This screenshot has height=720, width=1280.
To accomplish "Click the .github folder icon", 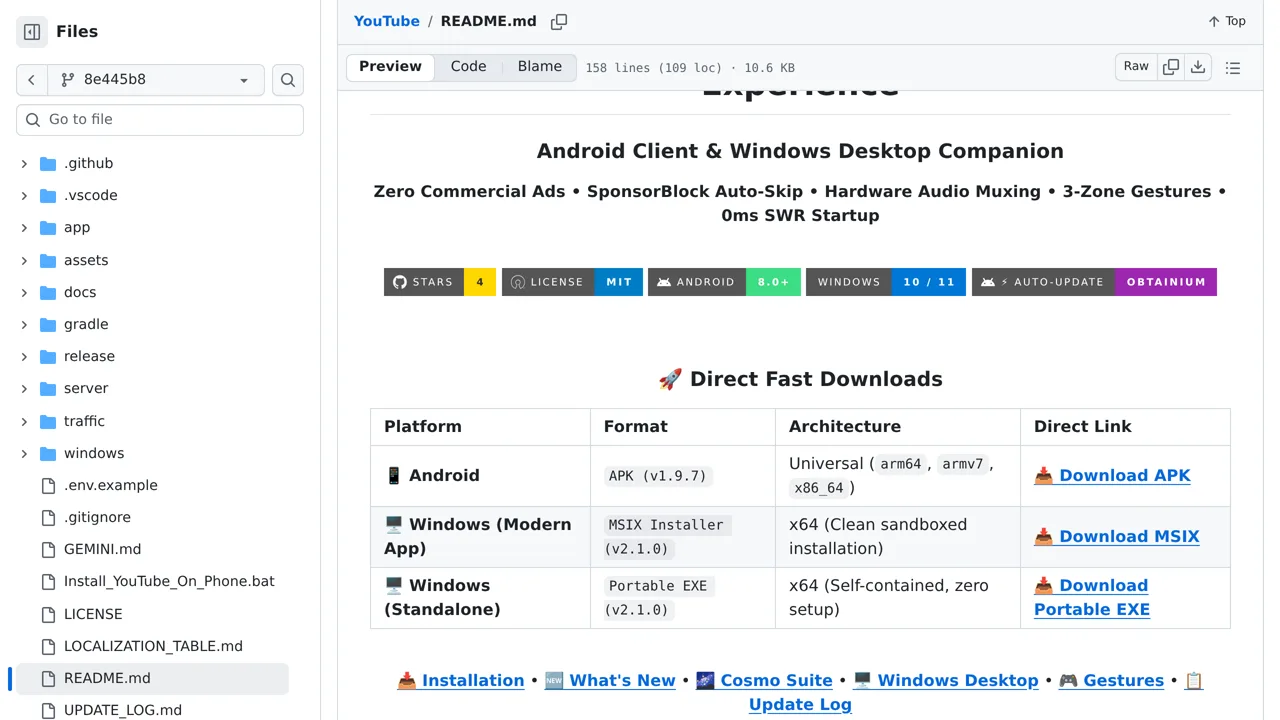I will [48, 163].
